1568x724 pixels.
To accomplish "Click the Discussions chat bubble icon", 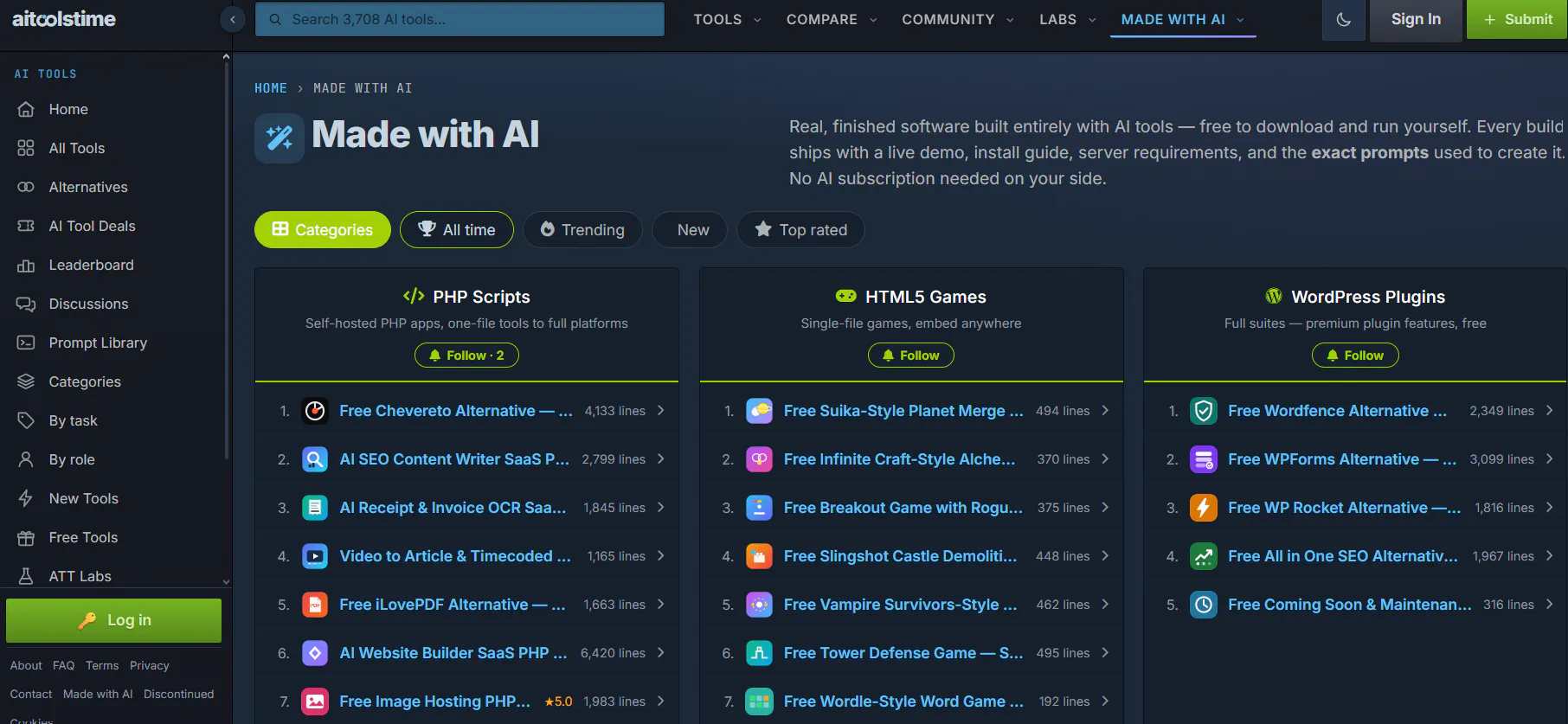I will (x=26, y=304).
